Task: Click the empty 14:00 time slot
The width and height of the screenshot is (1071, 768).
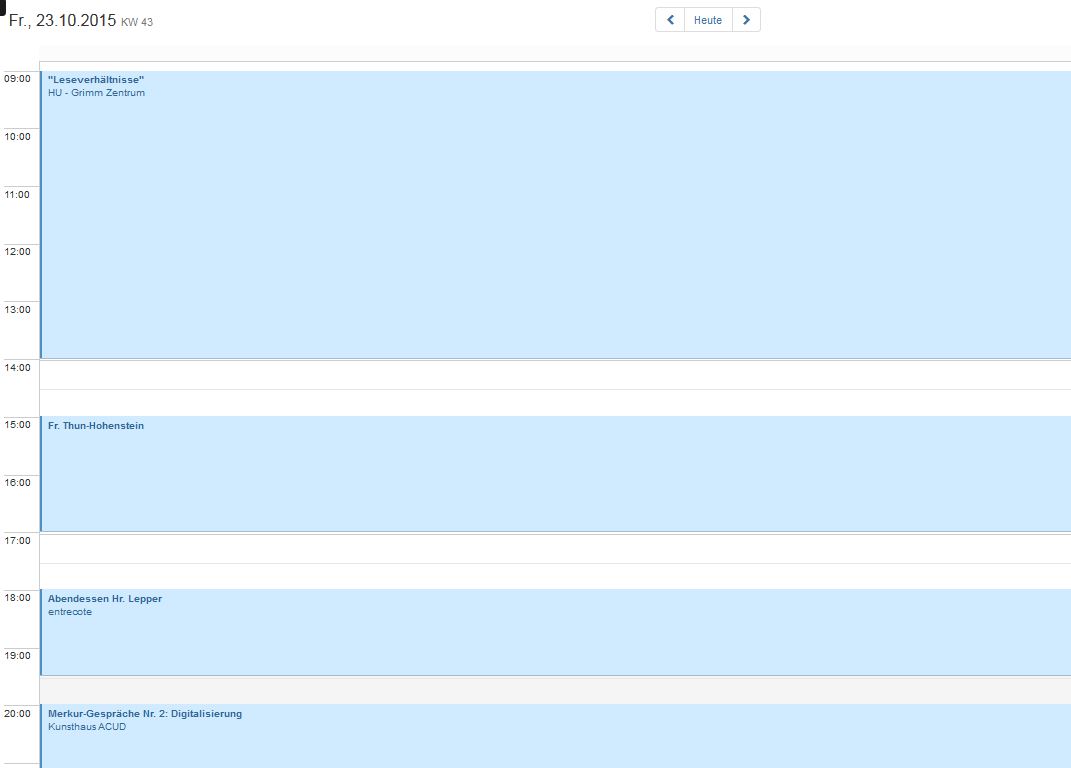Action: 555,375
